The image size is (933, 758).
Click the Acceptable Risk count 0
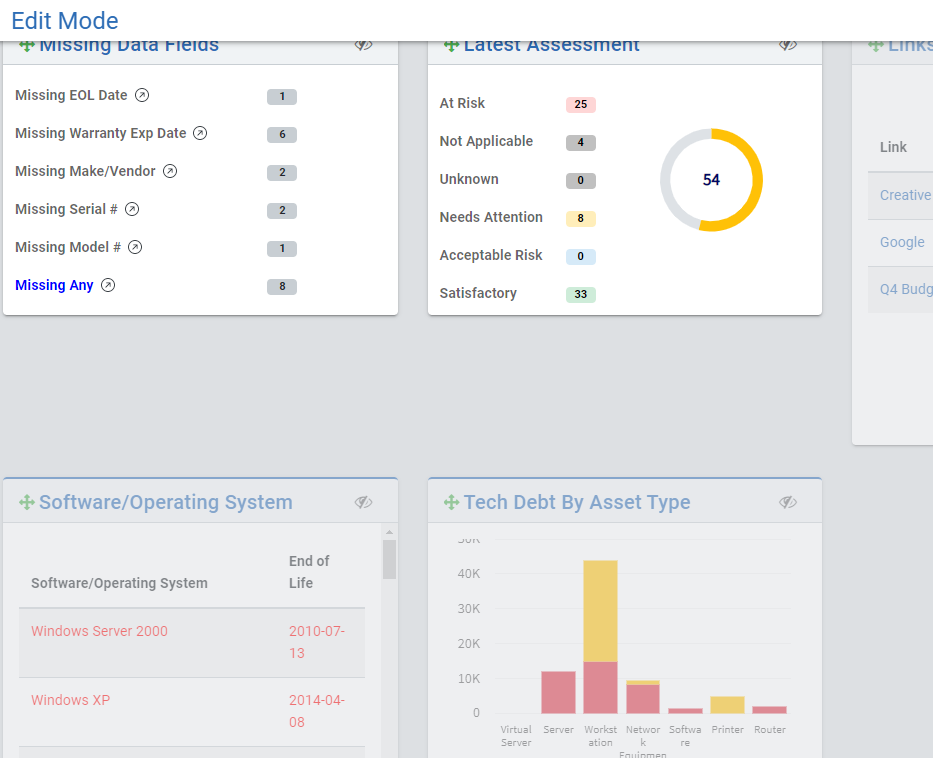coord(581,257)
